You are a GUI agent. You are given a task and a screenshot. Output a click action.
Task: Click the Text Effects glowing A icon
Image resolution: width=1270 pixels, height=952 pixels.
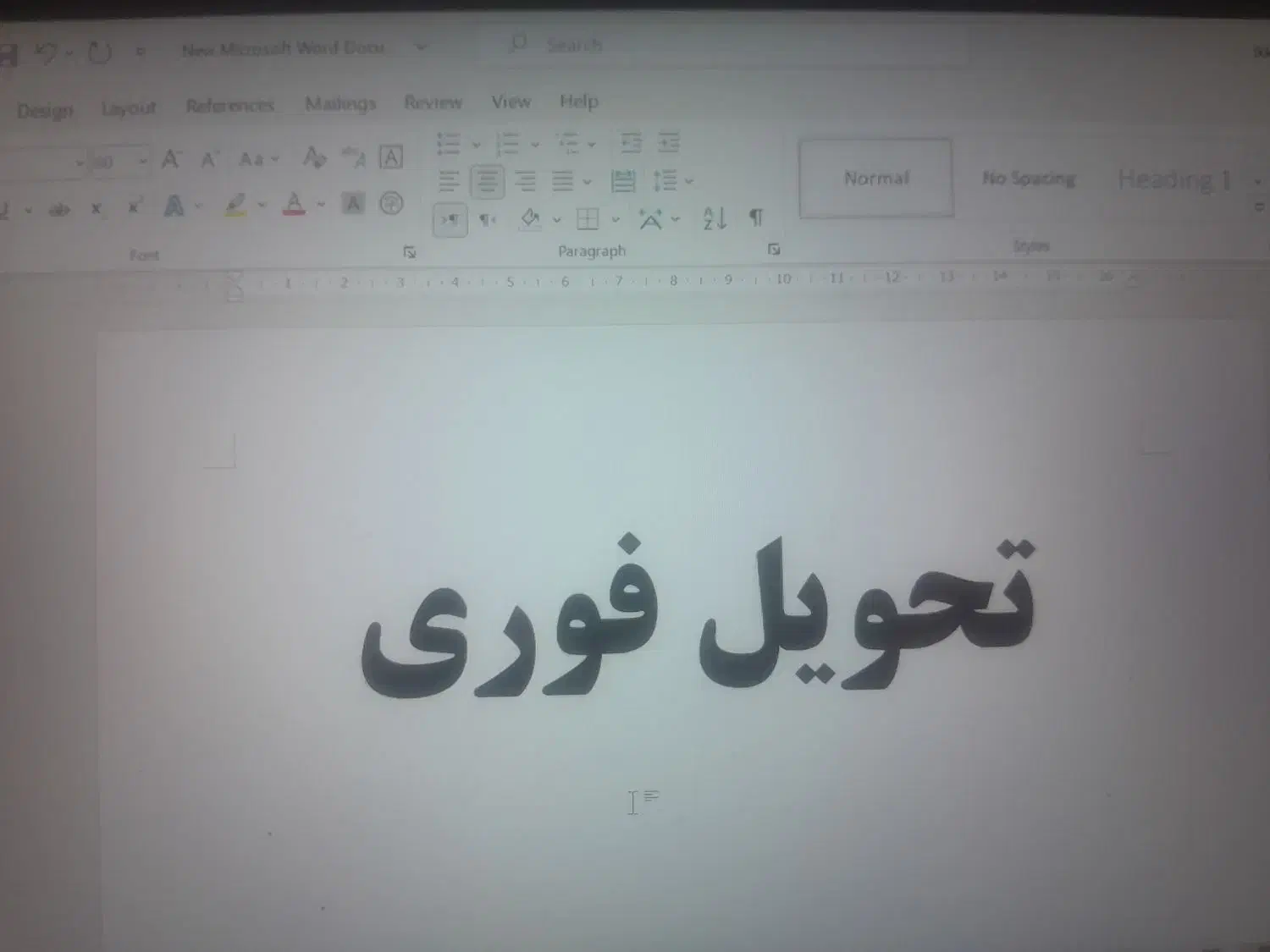(174, 206)
